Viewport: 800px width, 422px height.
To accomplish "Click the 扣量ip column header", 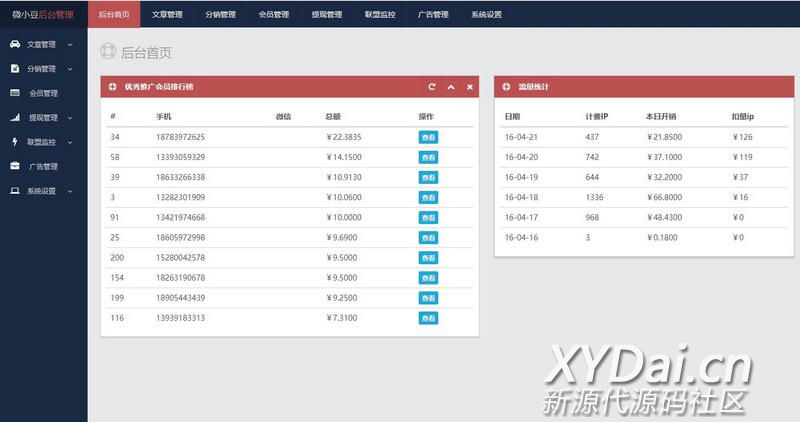I will click(742, 116).
